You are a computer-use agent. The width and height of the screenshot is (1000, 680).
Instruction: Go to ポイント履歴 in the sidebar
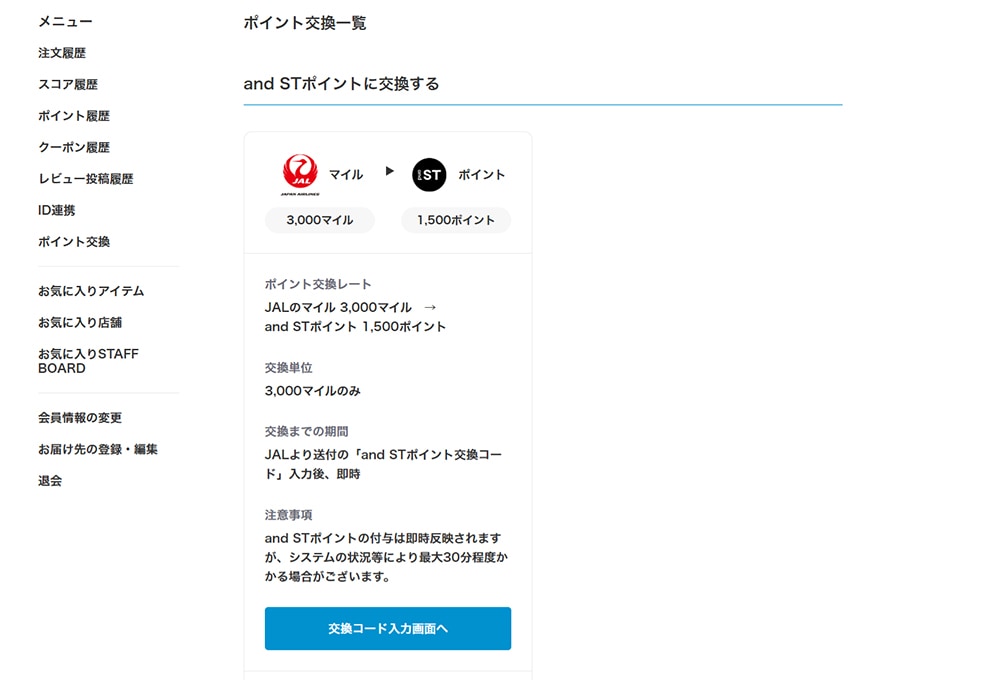pos(74,115)
